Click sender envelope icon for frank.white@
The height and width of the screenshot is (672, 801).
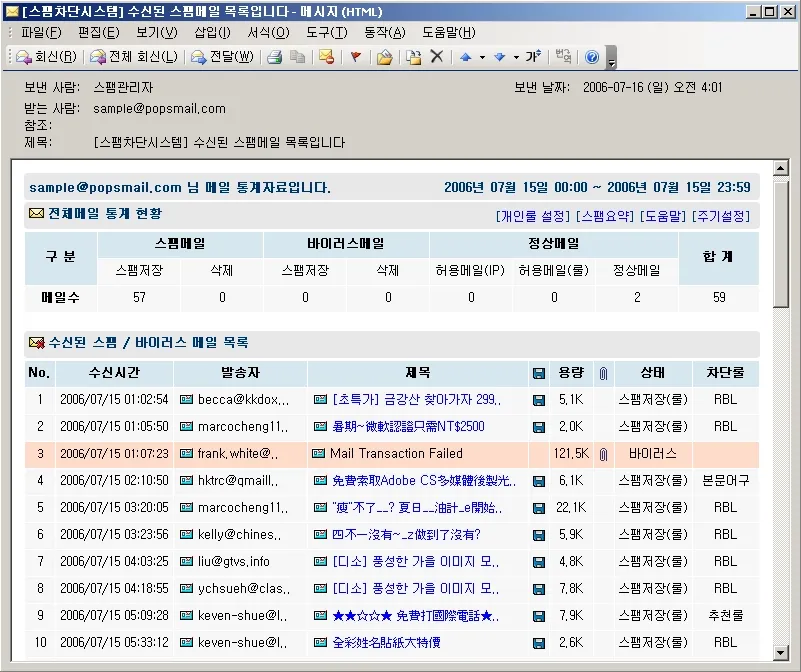(x=186, y=454)
